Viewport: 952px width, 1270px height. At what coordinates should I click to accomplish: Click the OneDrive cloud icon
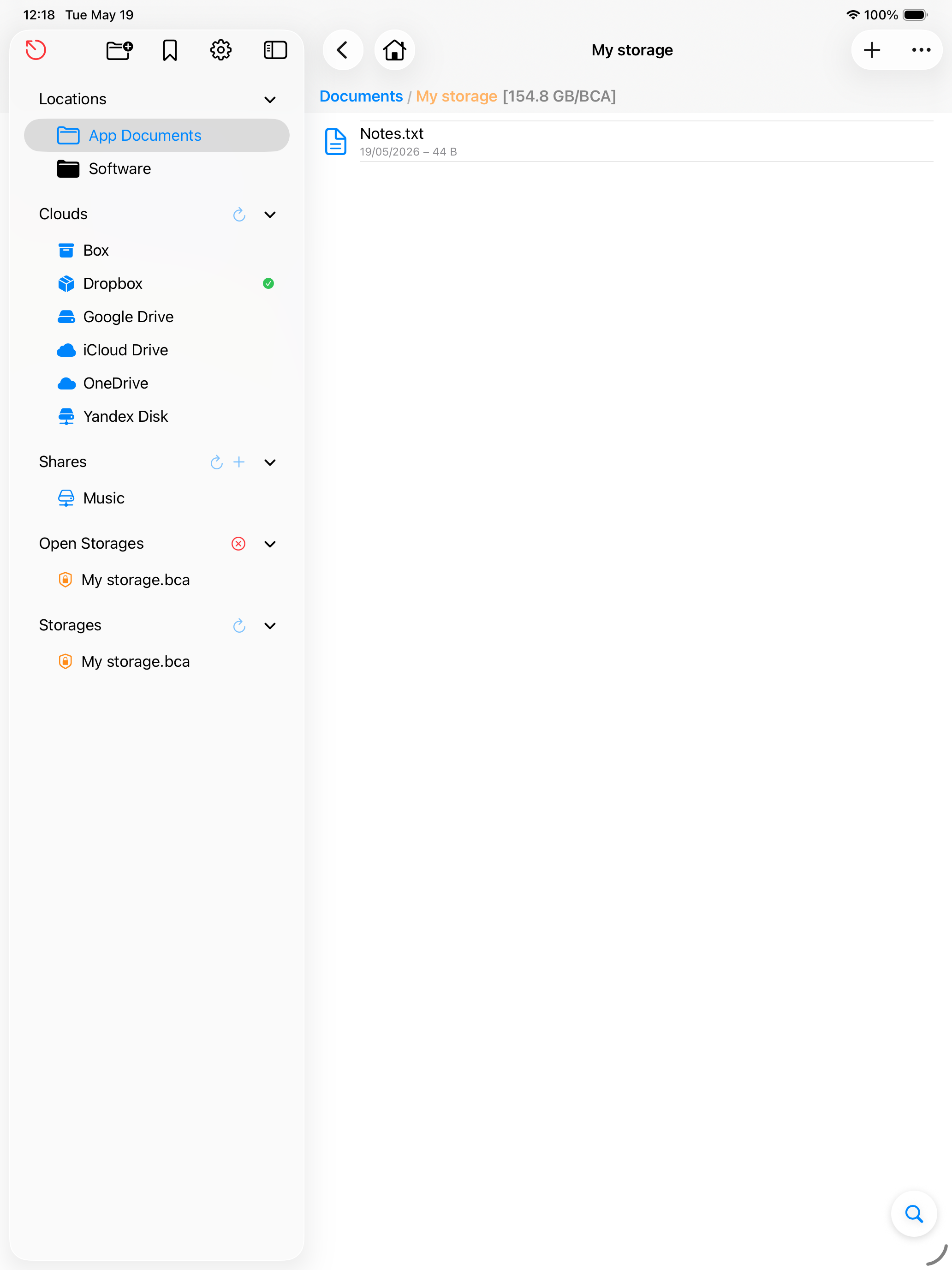click(66, 383)
